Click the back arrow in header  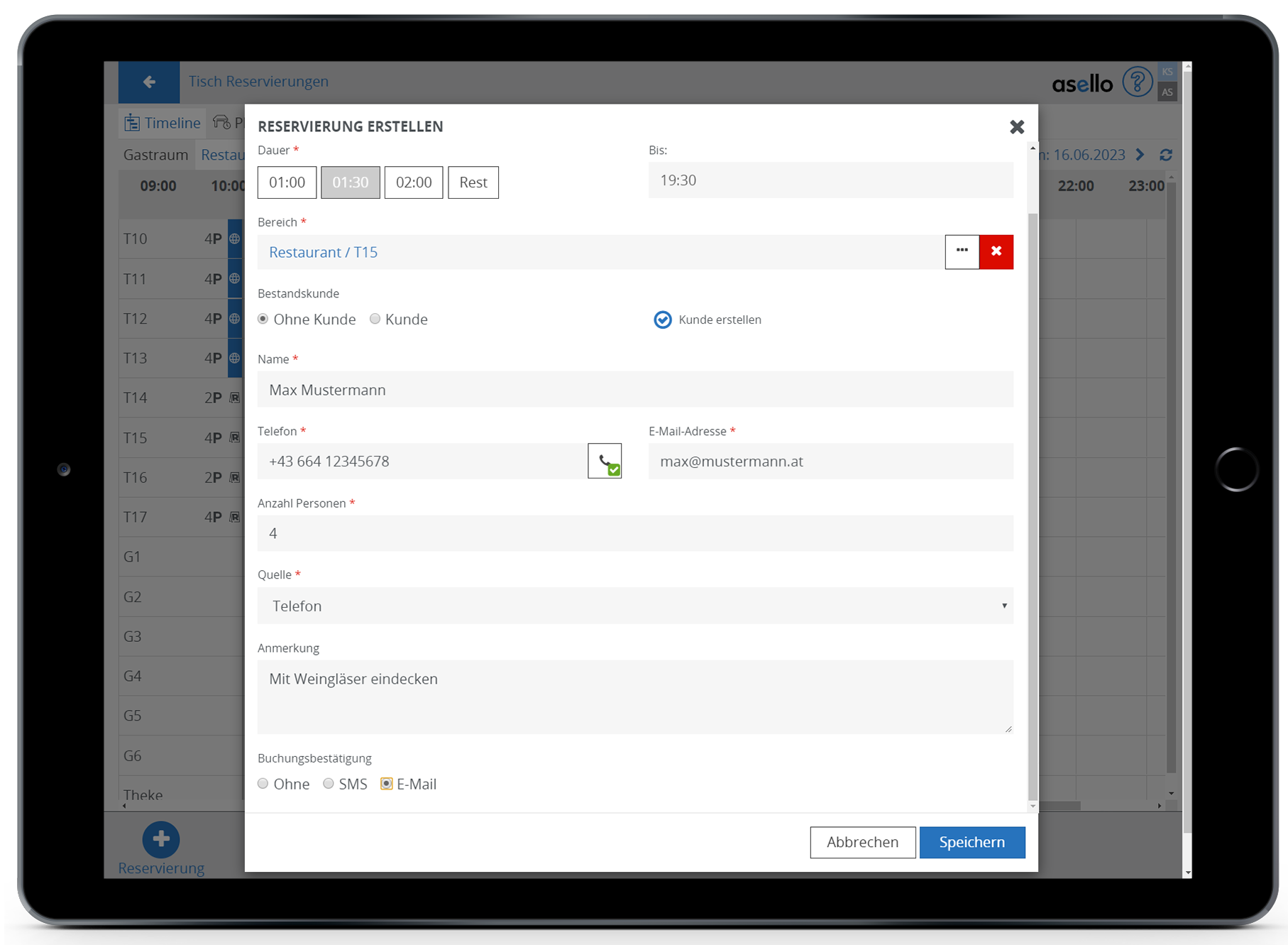[149, 82]
